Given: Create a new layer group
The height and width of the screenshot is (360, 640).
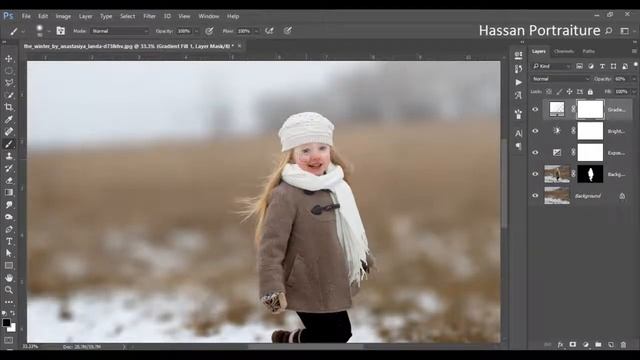Looking at the screenshot, I should click(598, 344).
